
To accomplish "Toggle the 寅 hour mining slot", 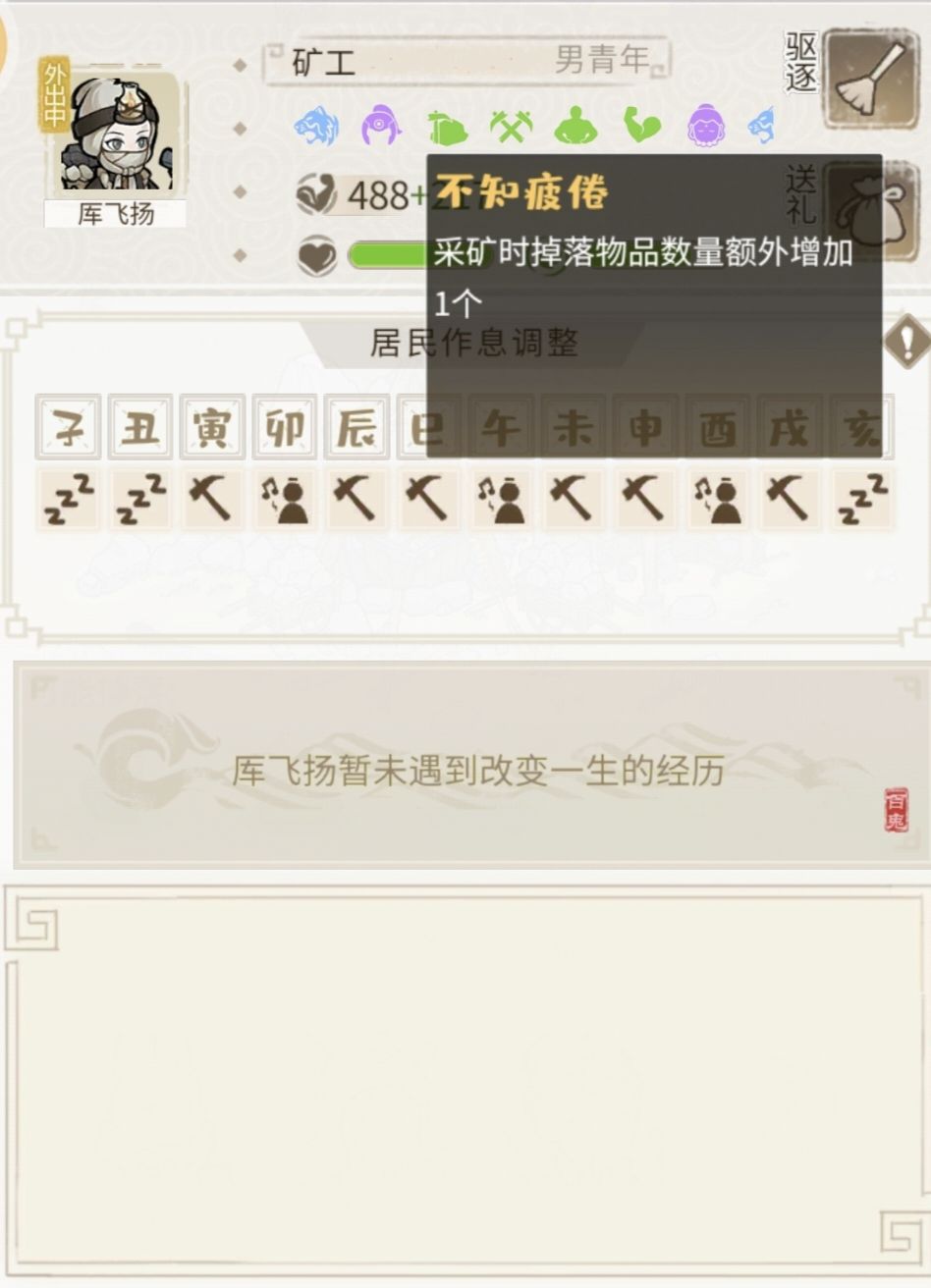I will point(212,499).
